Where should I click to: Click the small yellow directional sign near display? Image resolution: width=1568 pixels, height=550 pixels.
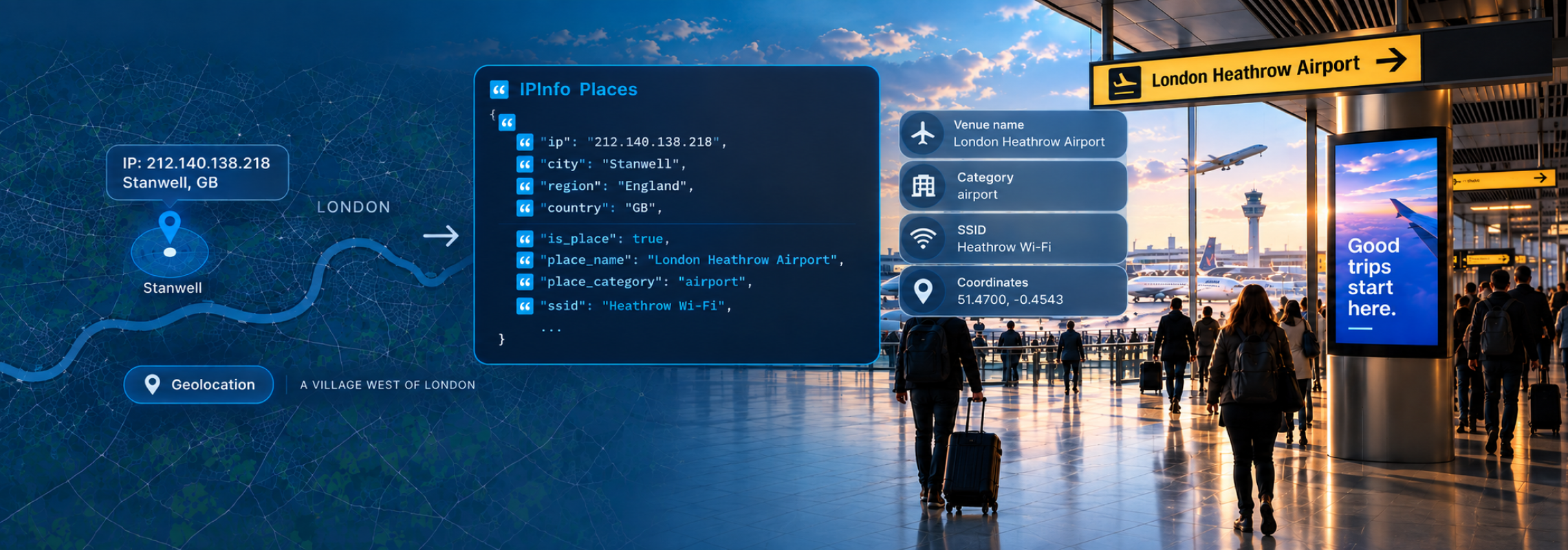click(x=1503, y=179)
